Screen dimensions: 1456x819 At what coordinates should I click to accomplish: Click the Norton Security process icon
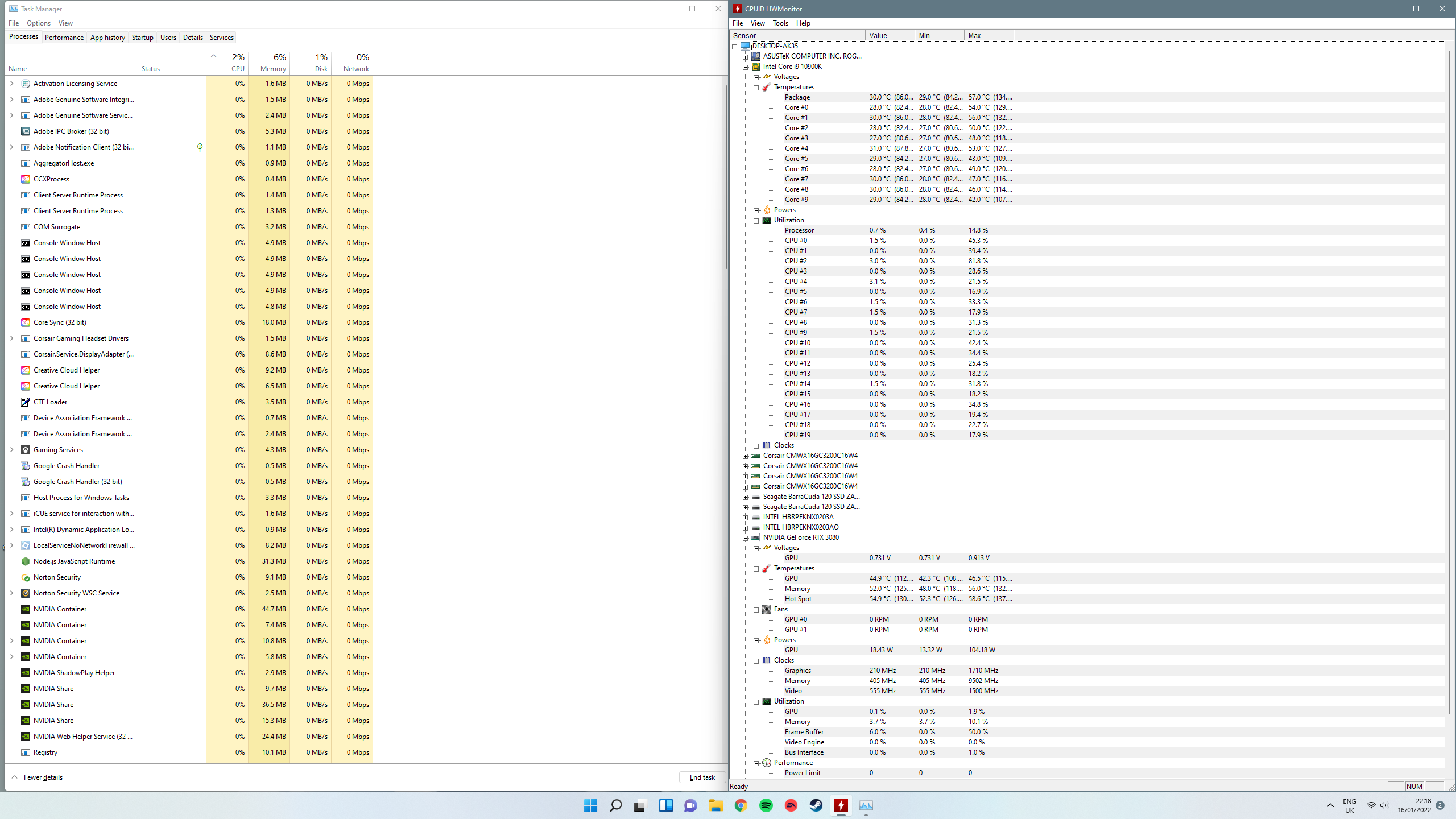pos(25,577)
